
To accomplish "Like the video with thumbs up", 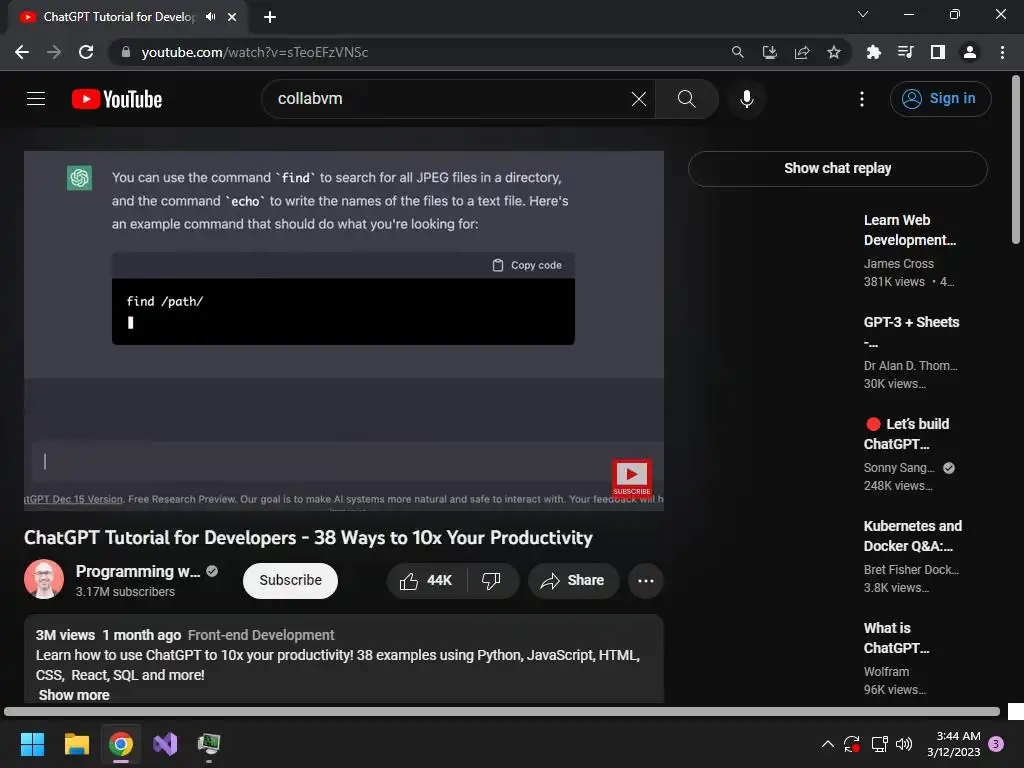I will 426,581.
